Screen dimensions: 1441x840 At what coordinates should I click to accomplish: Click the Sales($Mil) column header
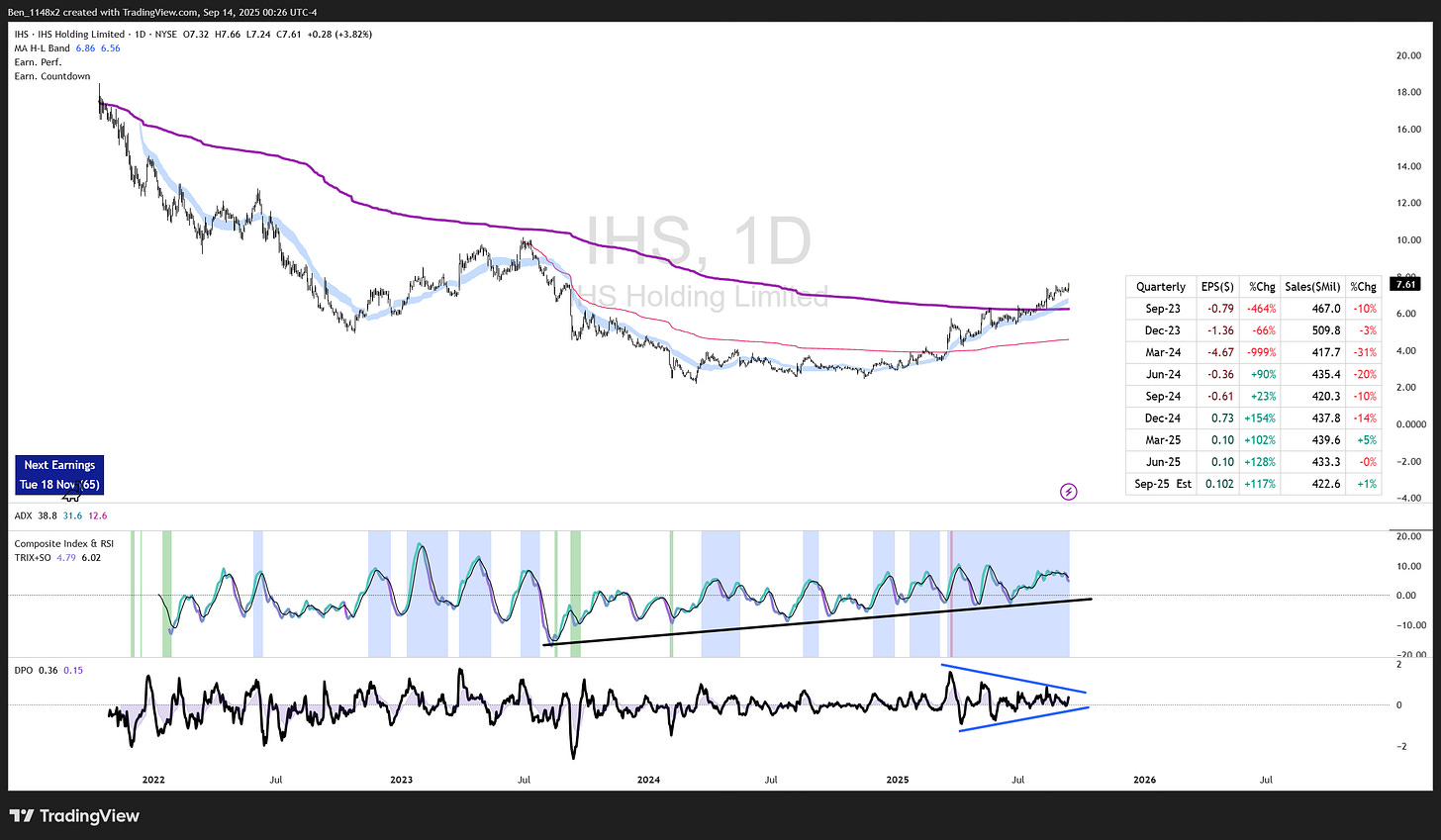1312,287
